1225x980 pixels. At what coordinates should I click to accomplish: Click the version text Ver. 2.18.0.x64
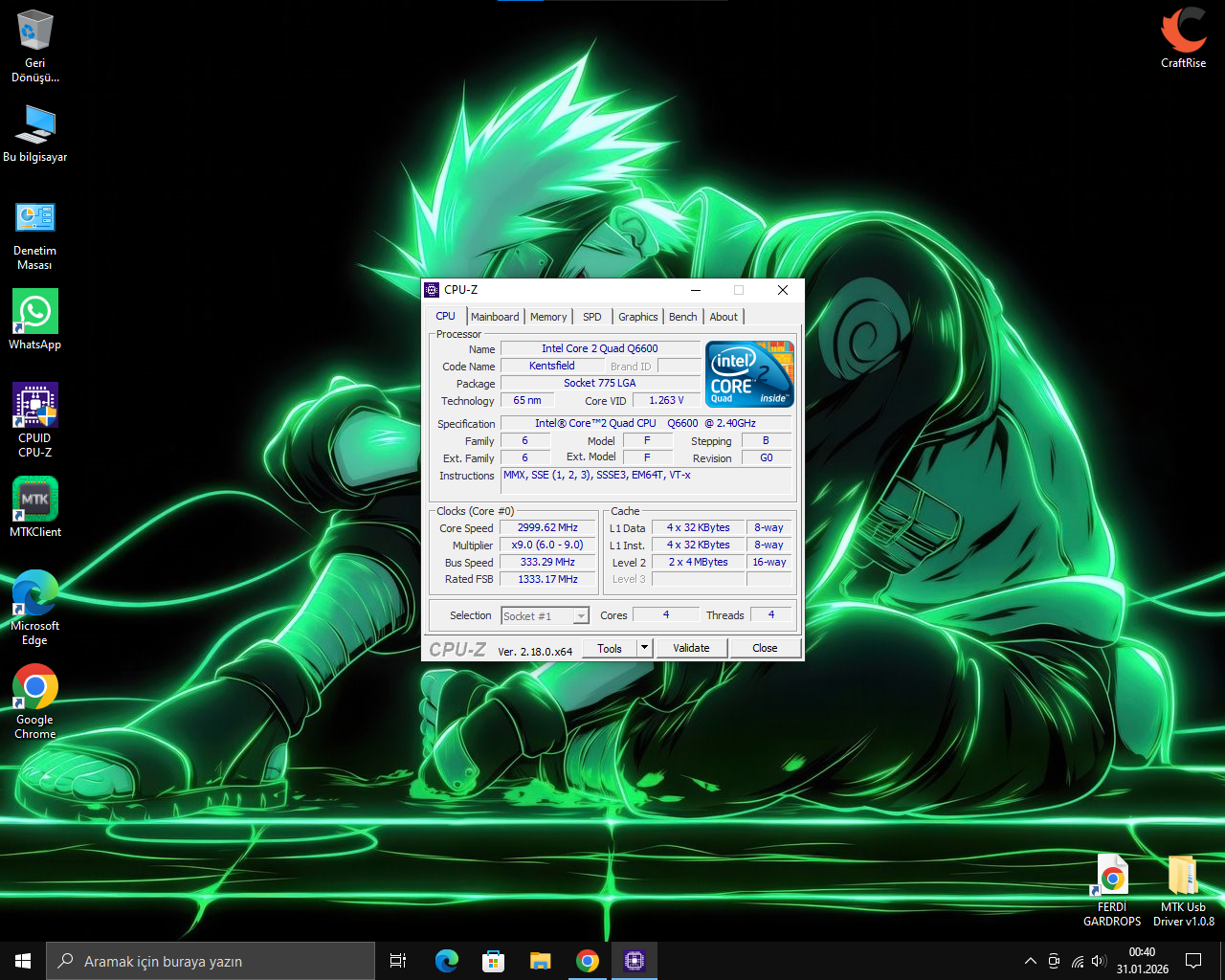pos(535,651)
